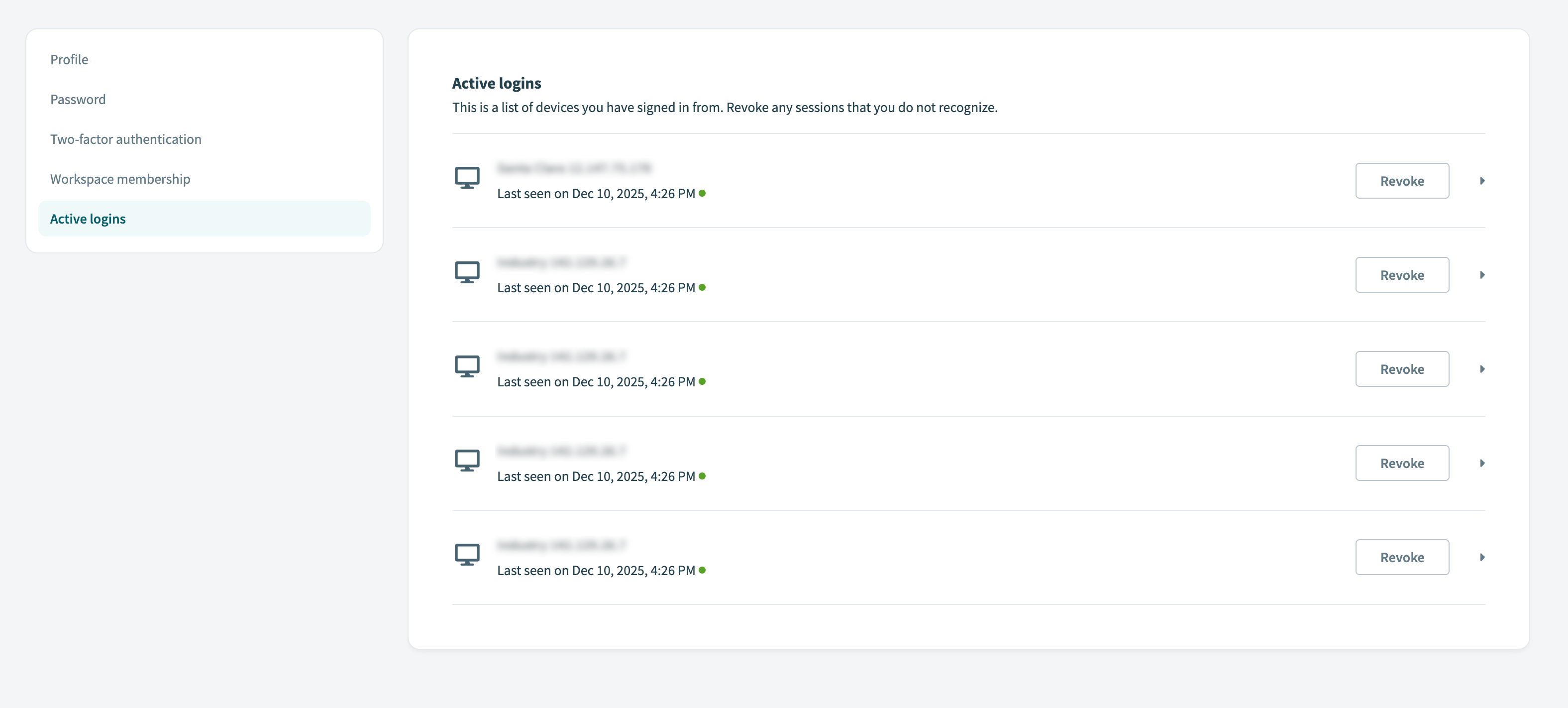Click the monitor icon on the first session
This screenshot has height=708, width=1568.
[467, 178]
